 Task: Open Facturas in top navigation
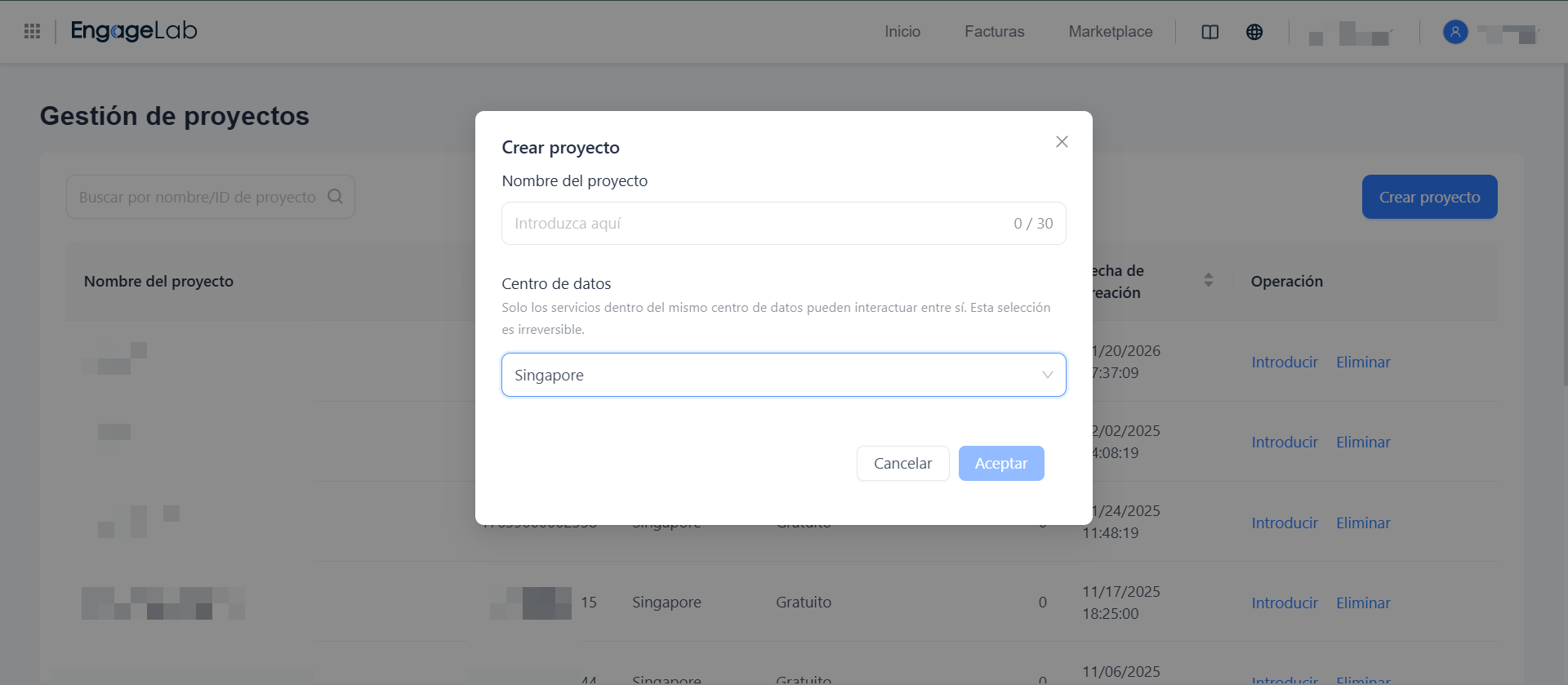click(x=994, y=32)
